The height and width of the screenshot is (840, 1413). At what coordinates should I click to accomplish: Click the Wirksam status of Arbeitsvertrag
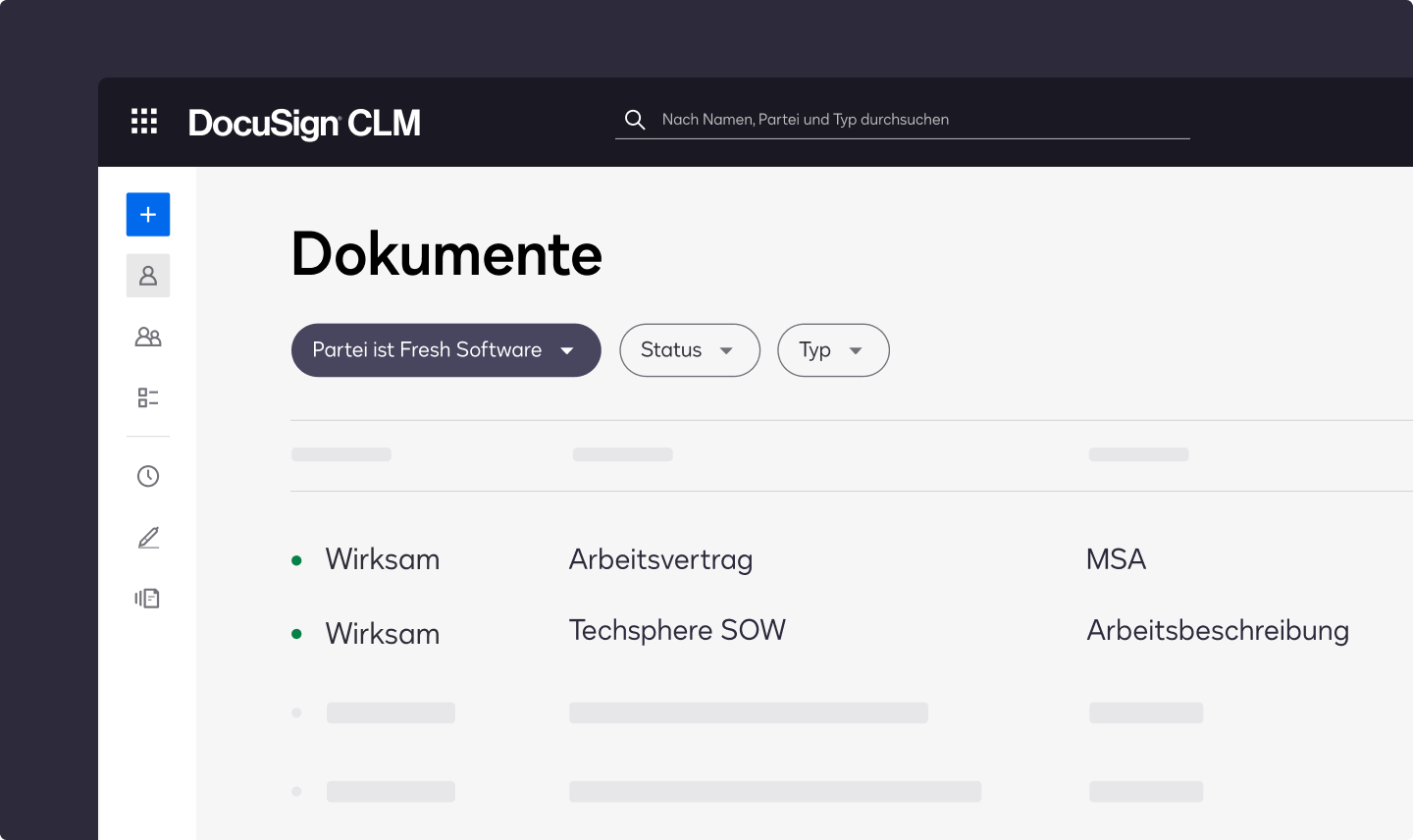pos(382,559)
